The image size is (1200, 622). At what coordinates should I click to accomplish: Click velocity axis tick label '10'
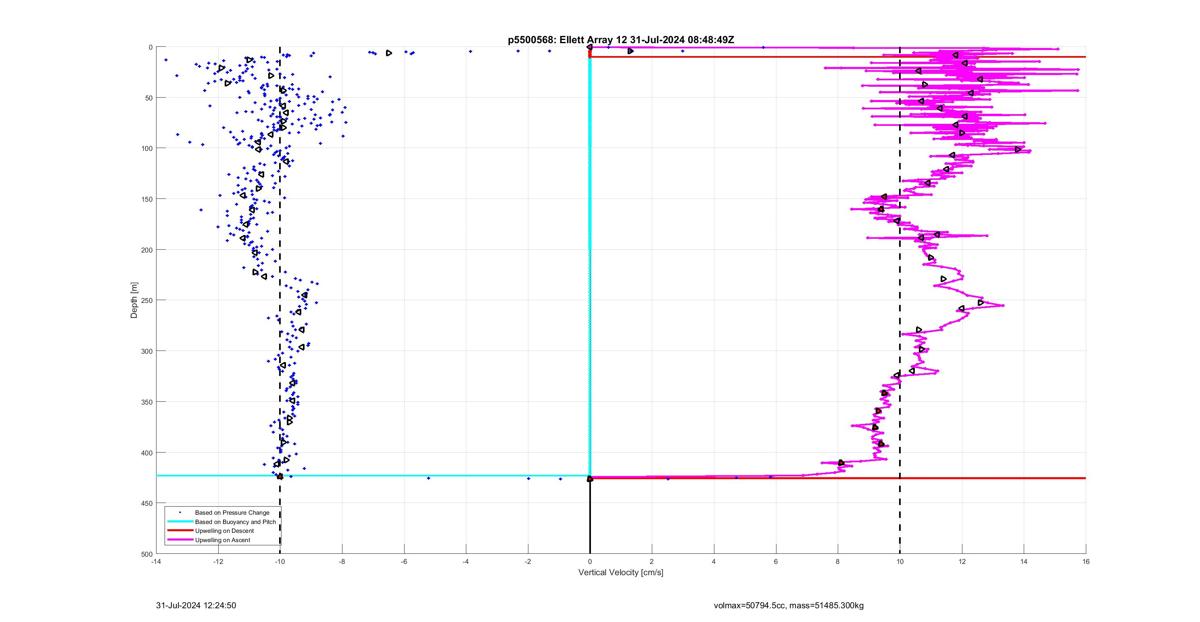point(900,562)
